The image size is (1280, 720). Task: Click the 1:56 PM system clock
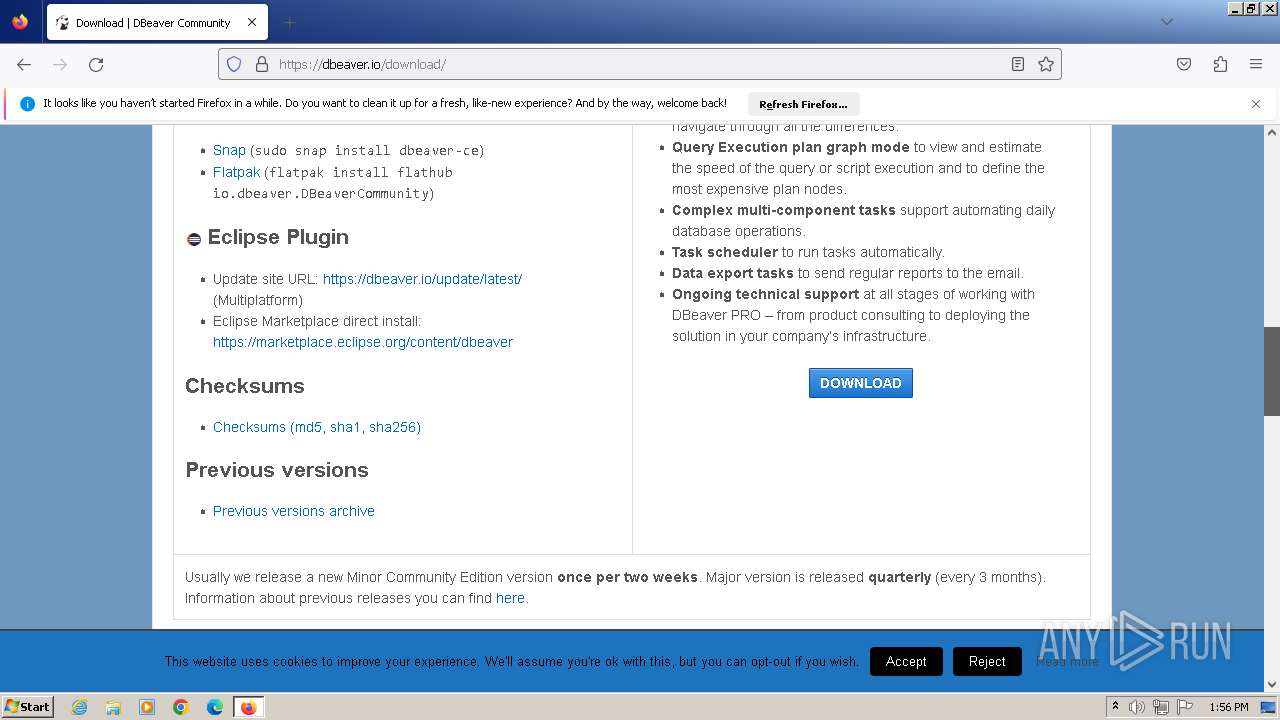(x=1228, y=707)
